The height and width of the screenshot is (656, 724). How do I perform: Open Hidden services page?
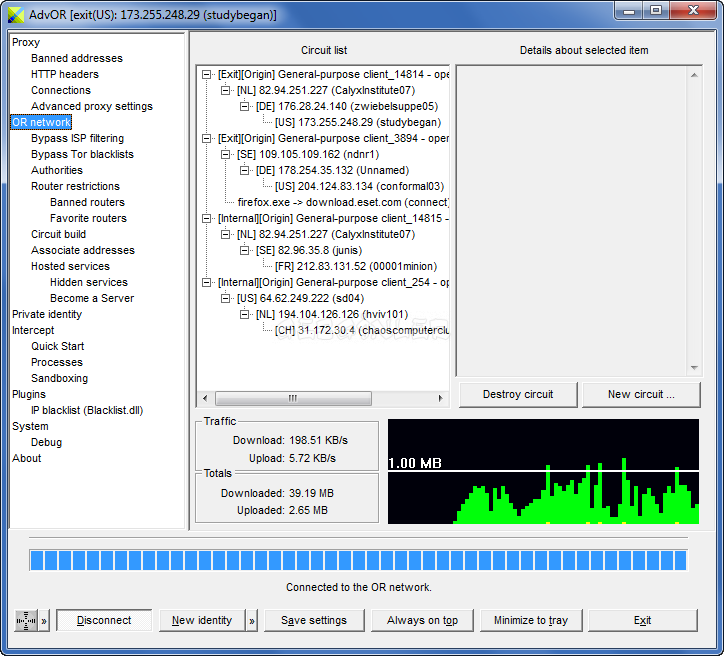point(89,283)
